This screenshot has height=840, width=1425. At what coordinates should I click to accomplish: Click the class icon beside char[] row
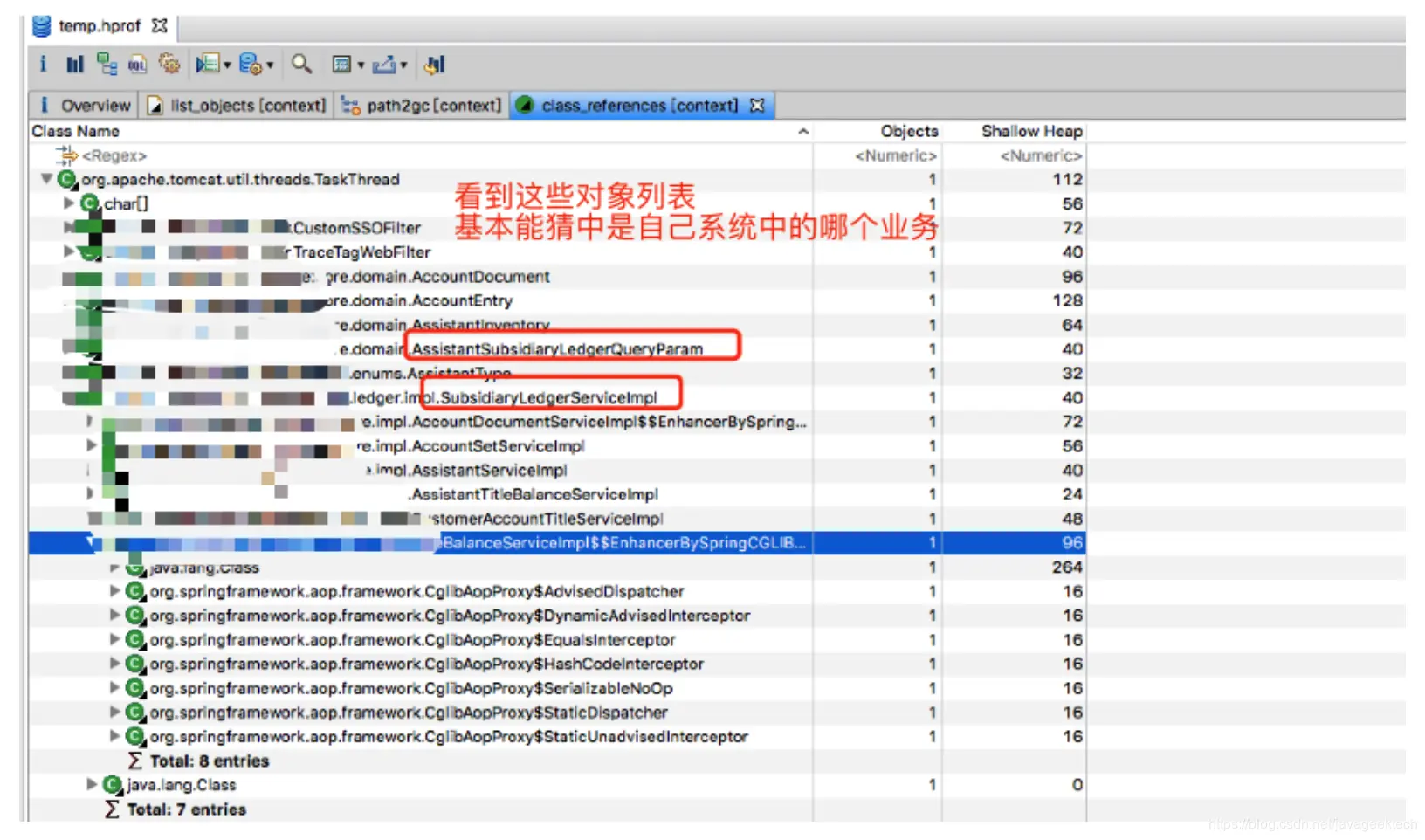point(89,203)
